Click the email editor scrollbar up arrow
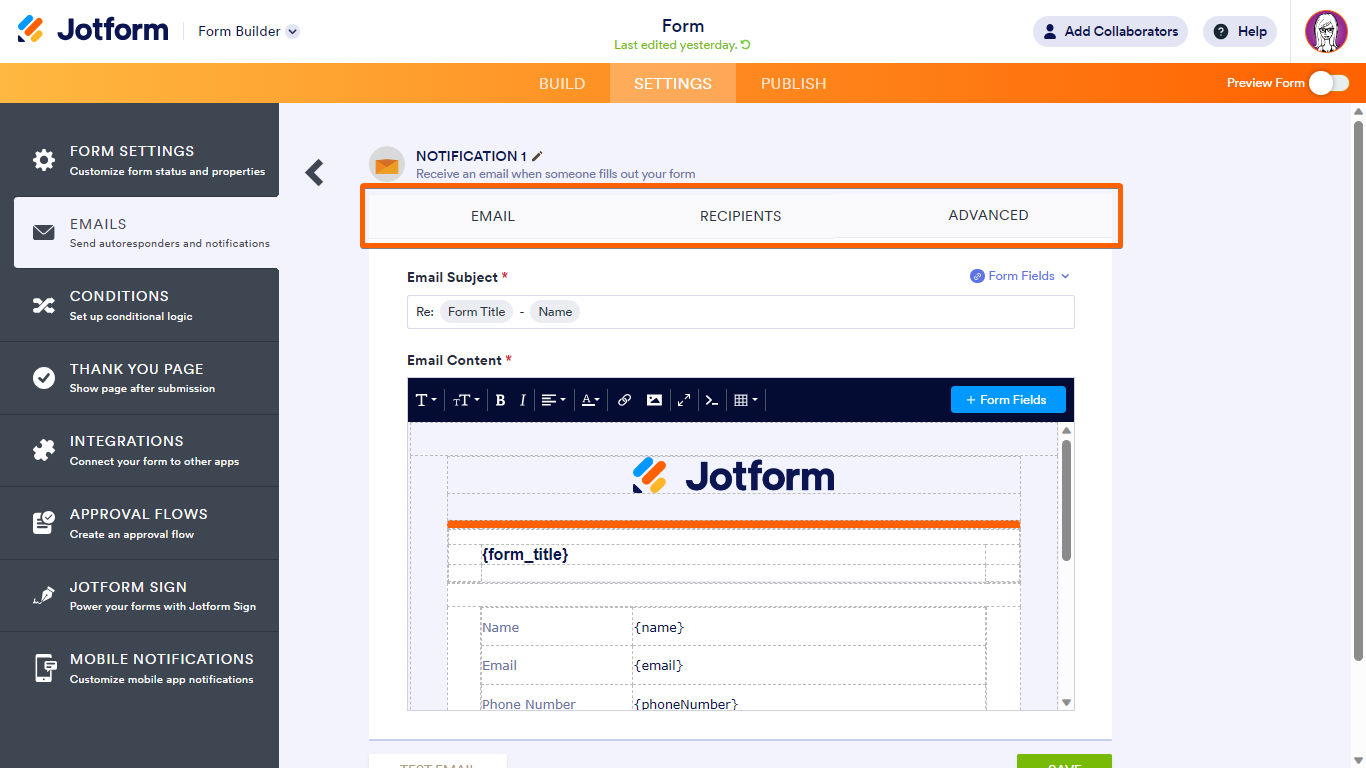Viewport: 1366px width, 768px height. [1066, 430]
